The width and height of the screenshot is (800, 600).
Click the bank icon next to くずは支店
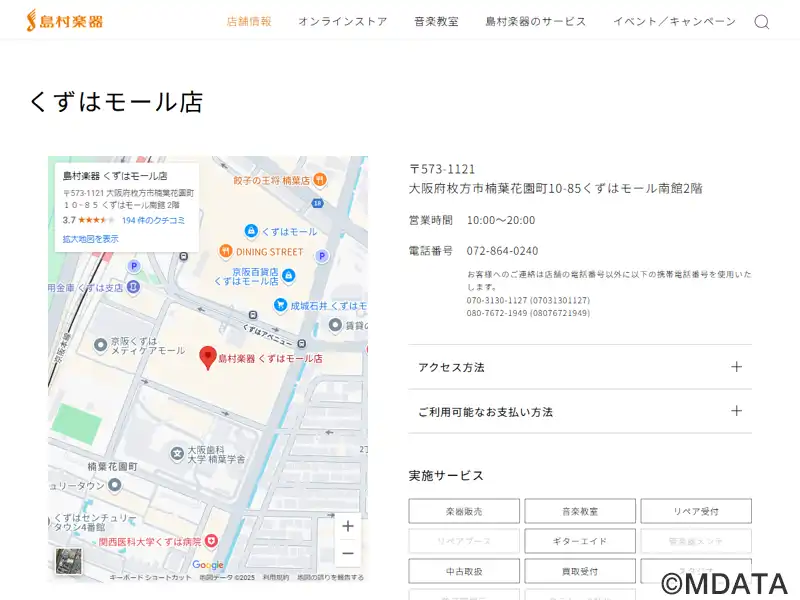click(x=133, y=287)
